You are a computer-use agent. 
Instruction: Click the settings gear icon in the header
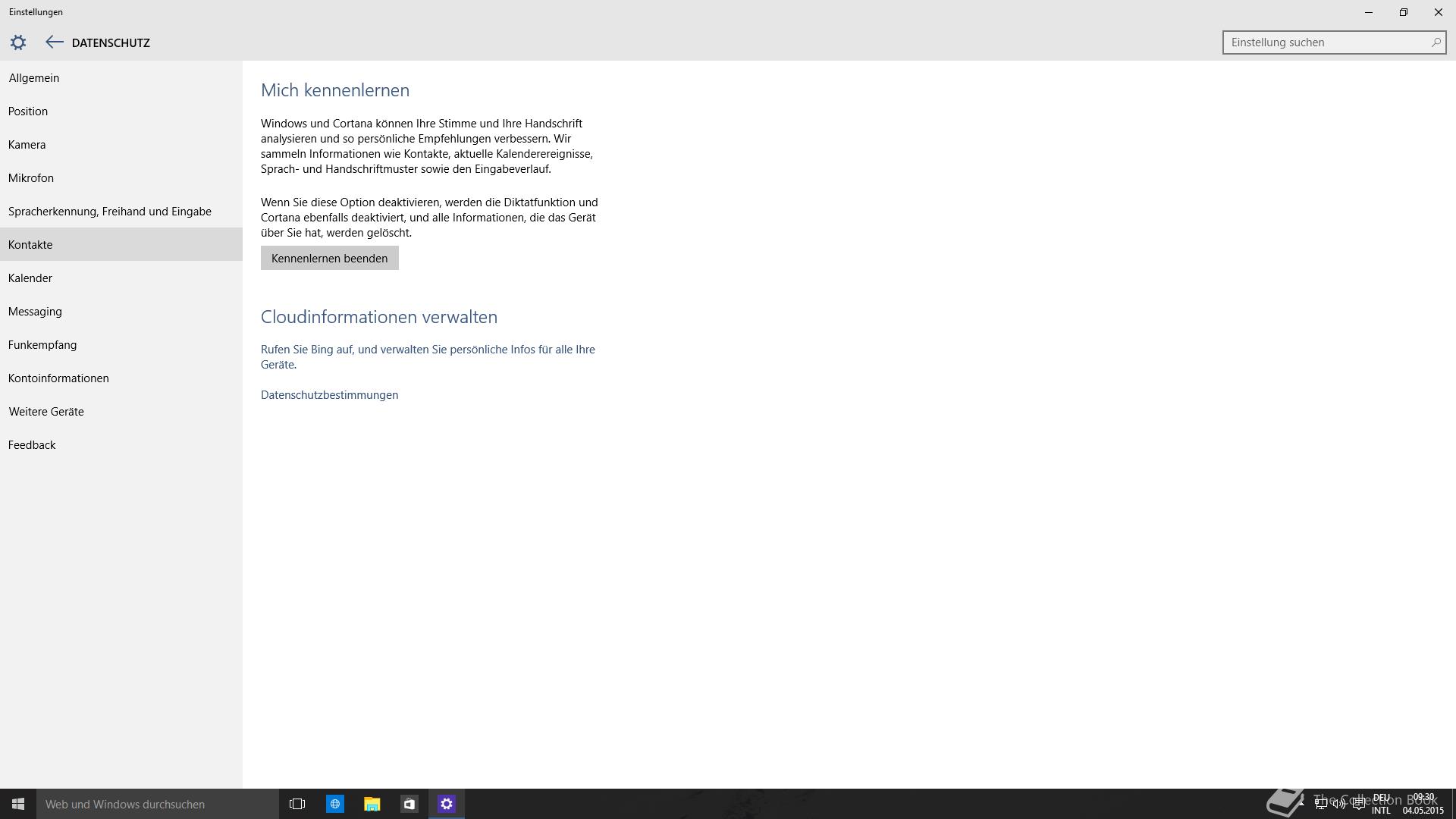(x=18, y=42)
